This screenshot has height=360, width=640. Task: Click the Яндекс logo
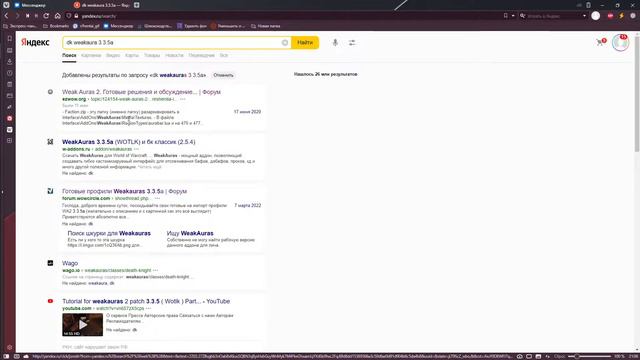35,42
